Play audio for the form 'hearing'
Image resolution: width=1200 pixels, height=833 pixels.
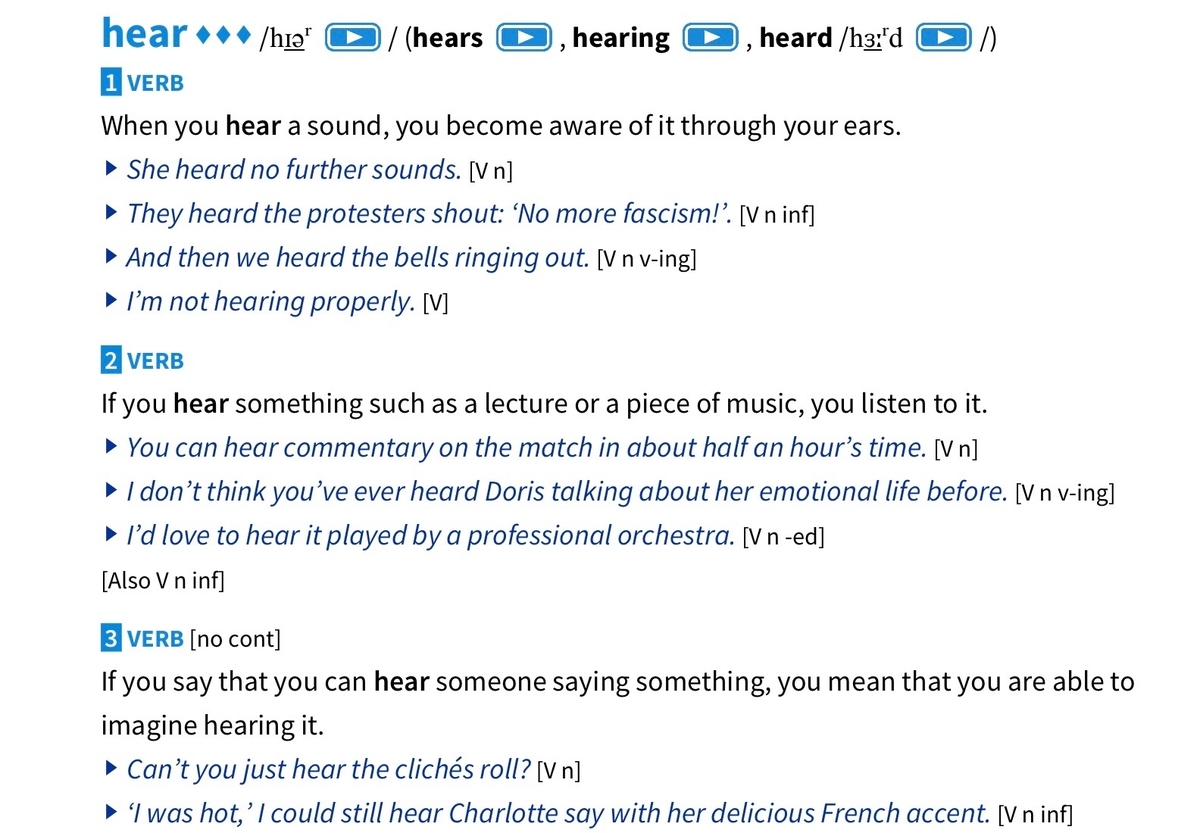tap(710, 38)
